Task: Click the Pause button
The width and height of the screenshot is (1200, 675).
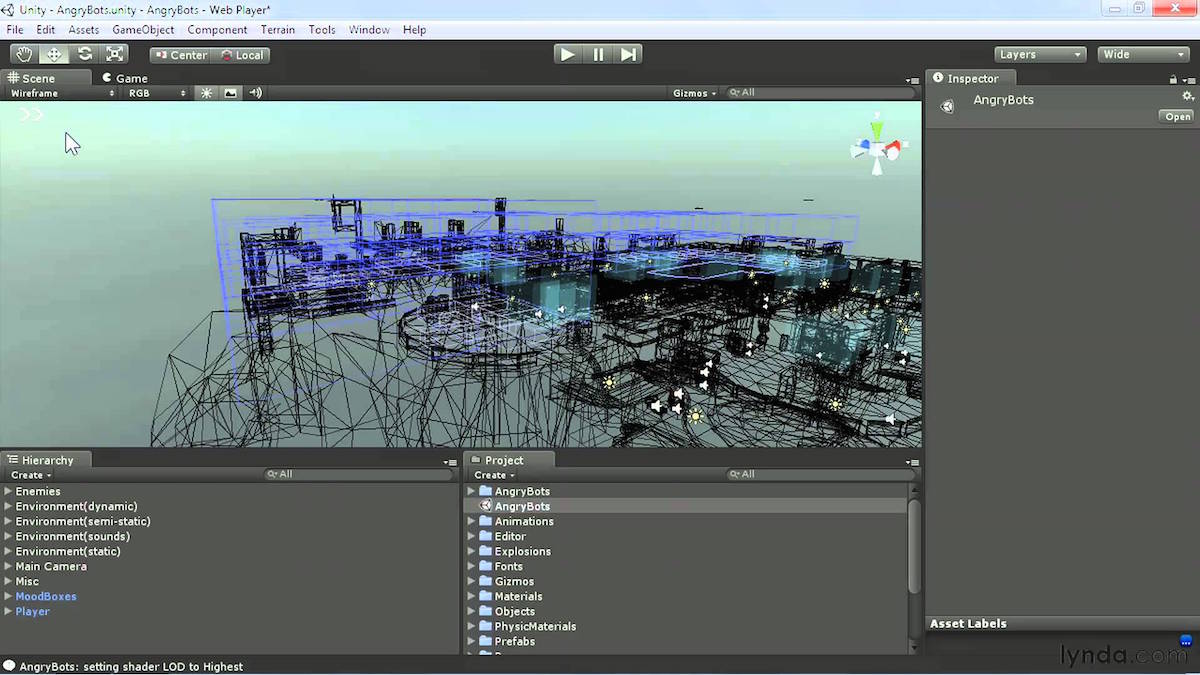Action: (x=598, y=55)
